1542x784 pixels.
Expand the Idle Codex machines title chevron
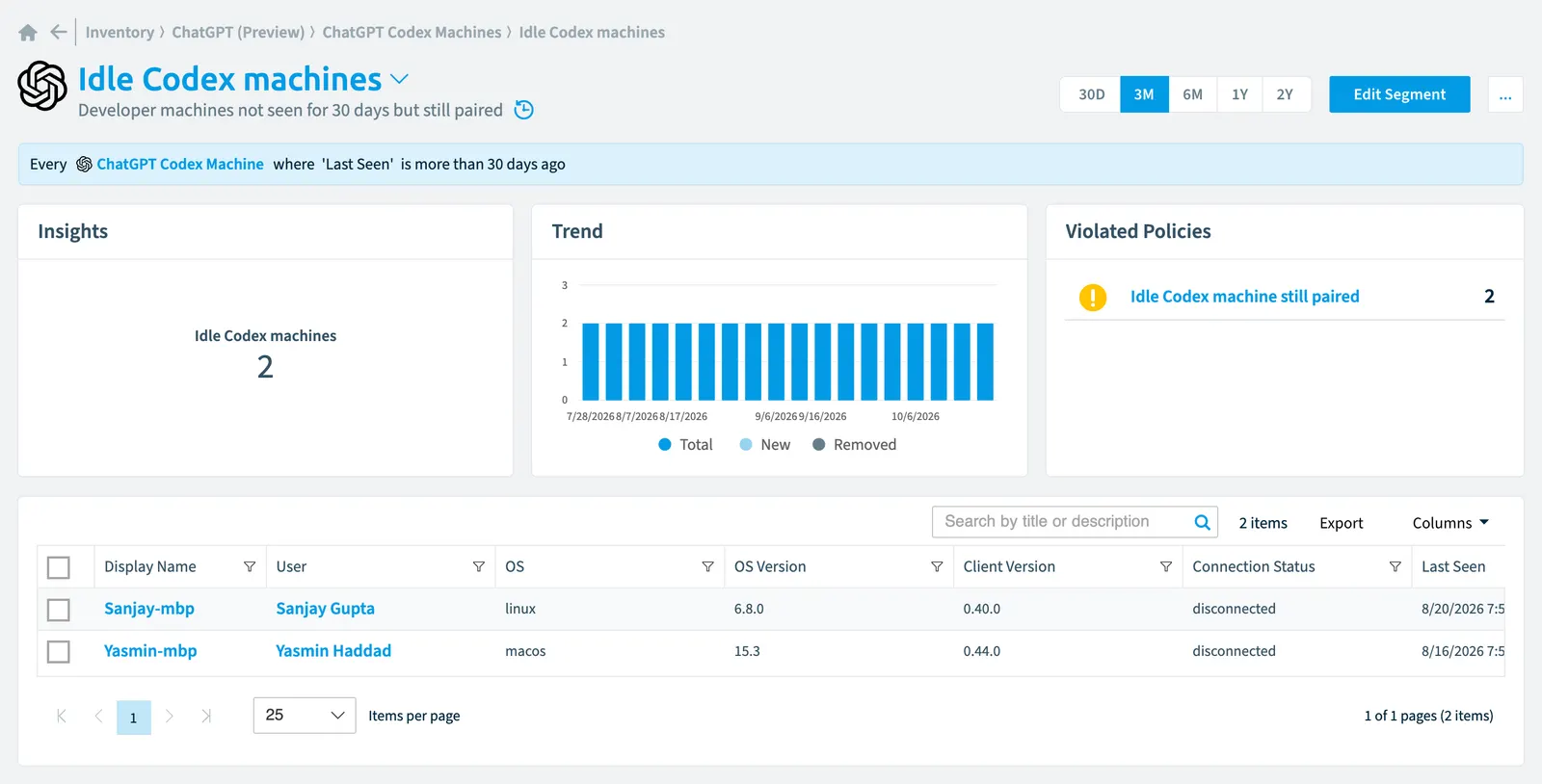click(399, 79)
